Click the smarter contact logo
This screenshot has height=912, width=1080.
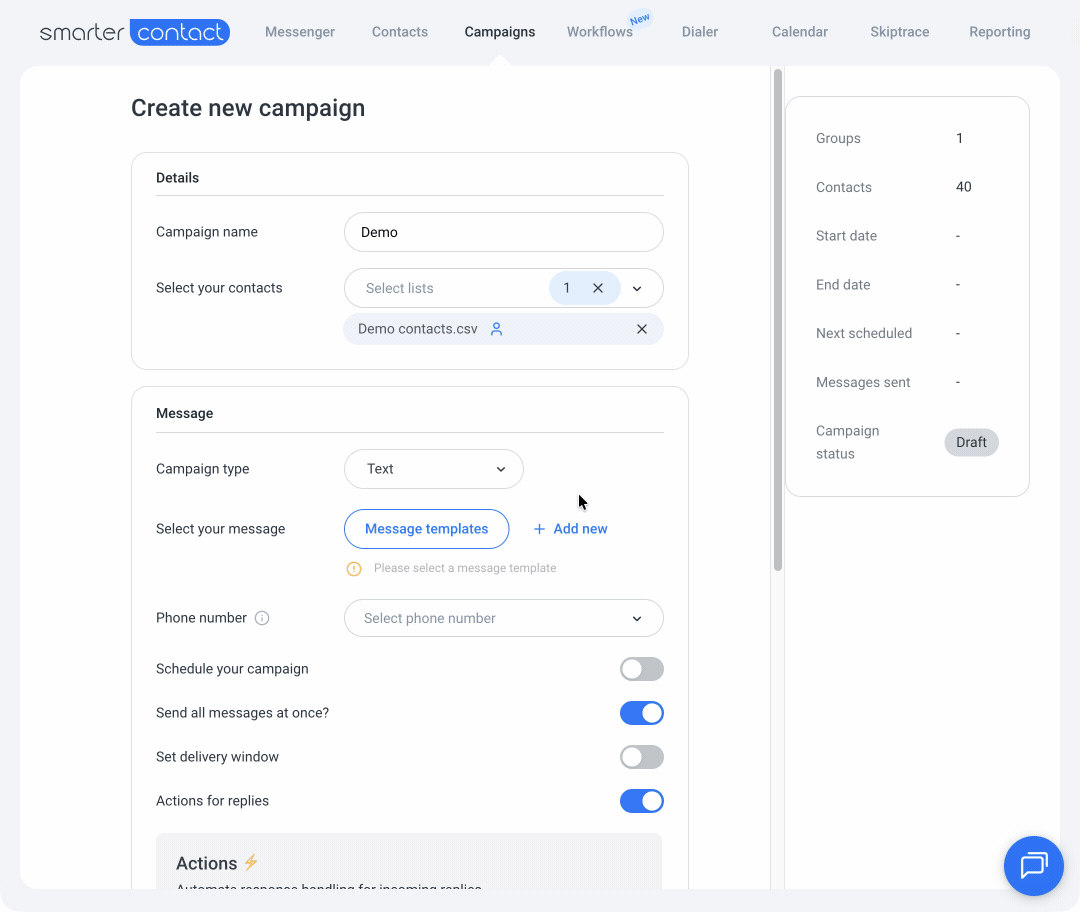point(135,32)
